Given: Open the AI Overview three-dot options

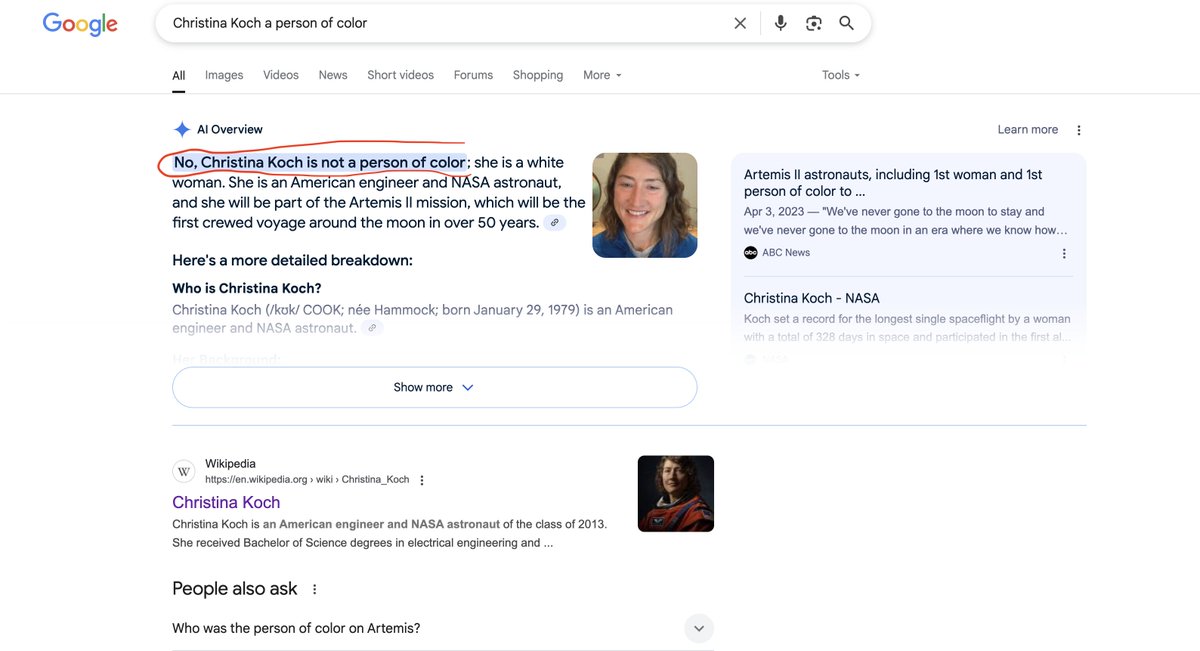Looking at the screenshot, I should (1078, 130).
